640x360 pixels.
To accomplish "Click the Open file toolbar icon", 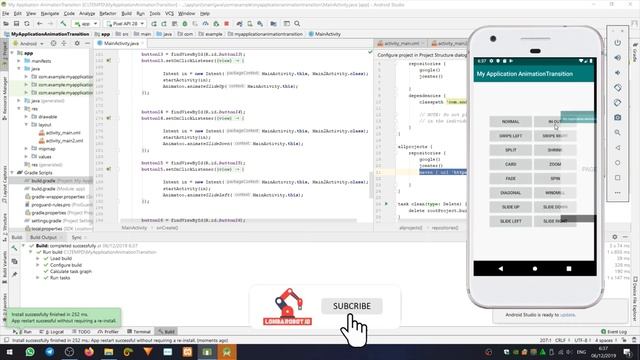I will 6,24.
